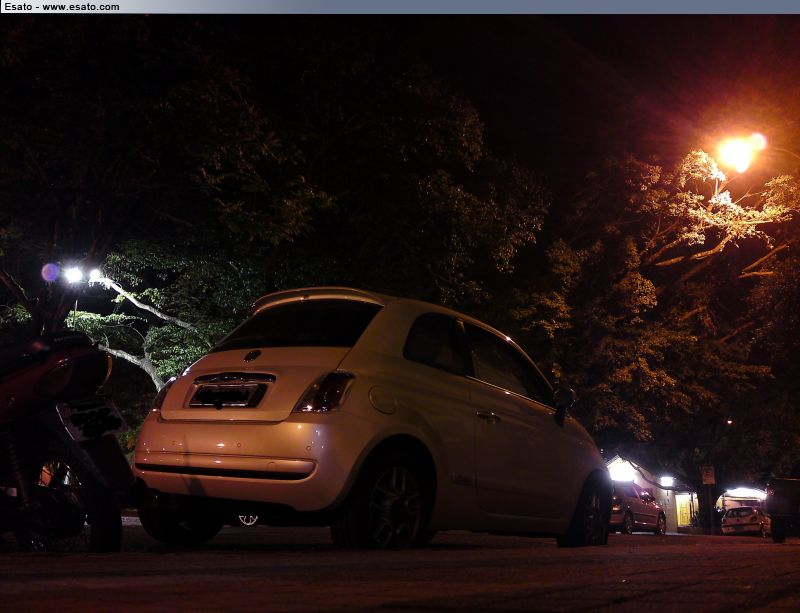Click the 'Esato - www.esato.com' header text
This screenshot has height=613, width=800.
coord(62,7)
